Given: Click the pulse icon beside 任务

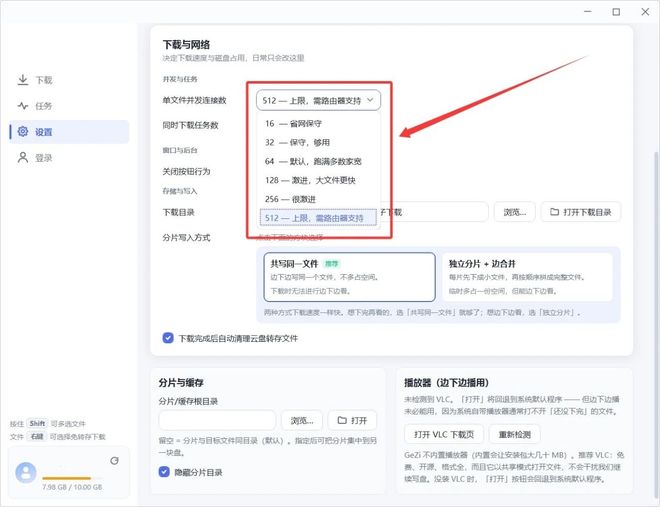Looking at the screenshot, I should (23, 106).
